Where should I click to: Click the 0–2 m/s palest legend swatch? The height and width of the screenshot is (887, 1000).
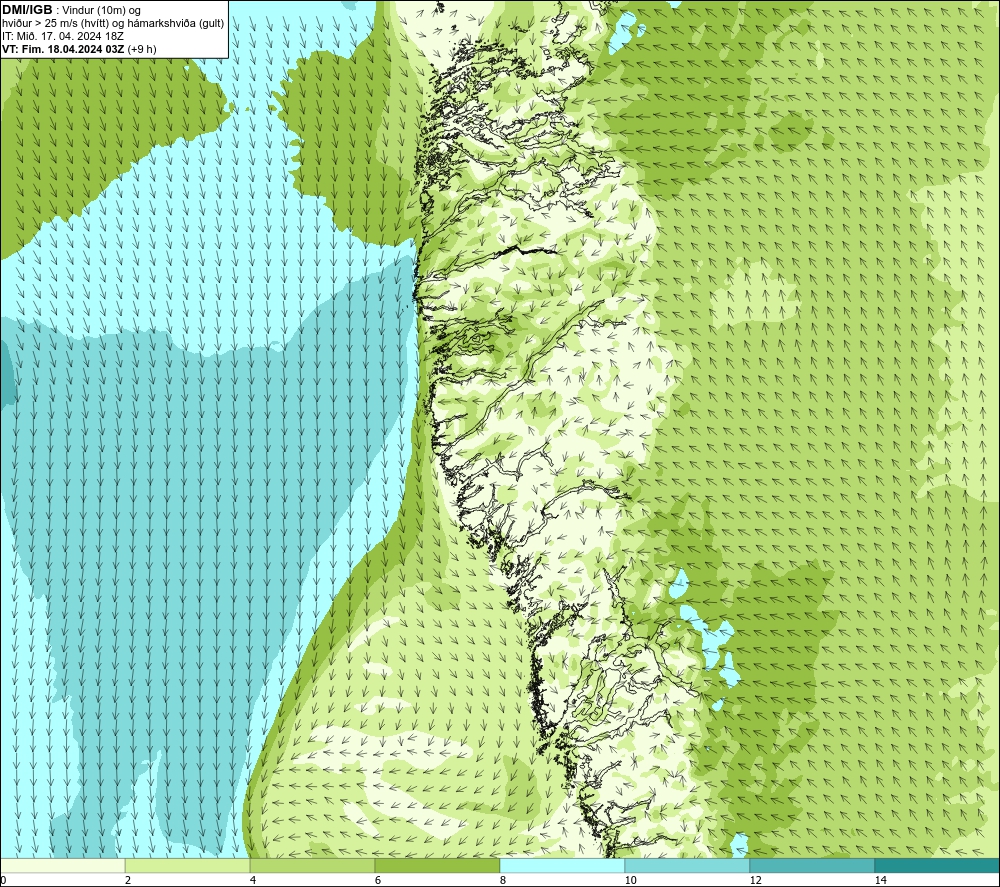click(x=62, y=866)
